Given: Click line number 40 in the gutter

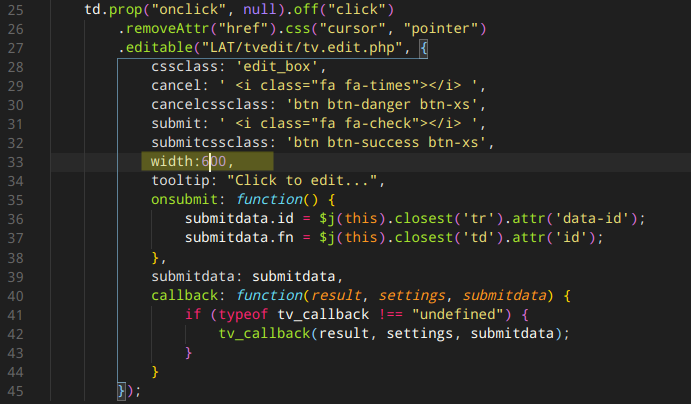Looking at the screenshot, I should pos(15,296).
